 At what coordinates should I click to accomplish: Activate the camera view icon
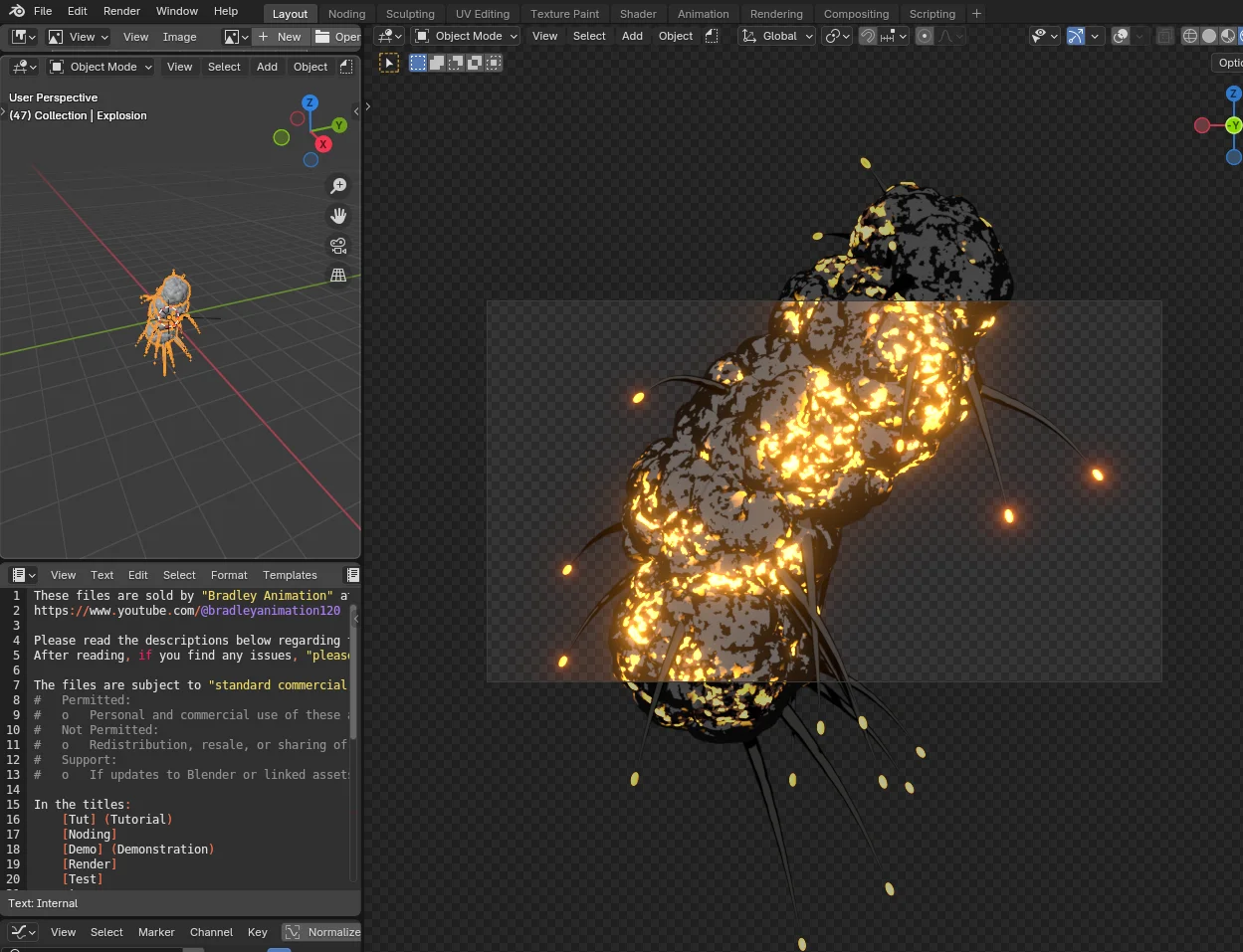click(x=338, y=246)
